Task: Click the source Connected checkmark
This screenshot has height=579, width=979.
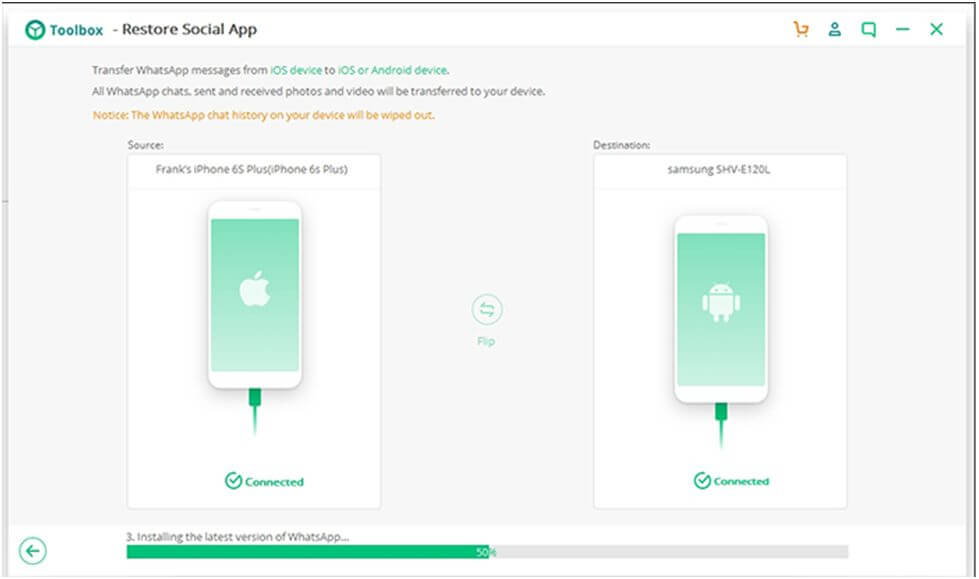Action: [x=233, y=481]
